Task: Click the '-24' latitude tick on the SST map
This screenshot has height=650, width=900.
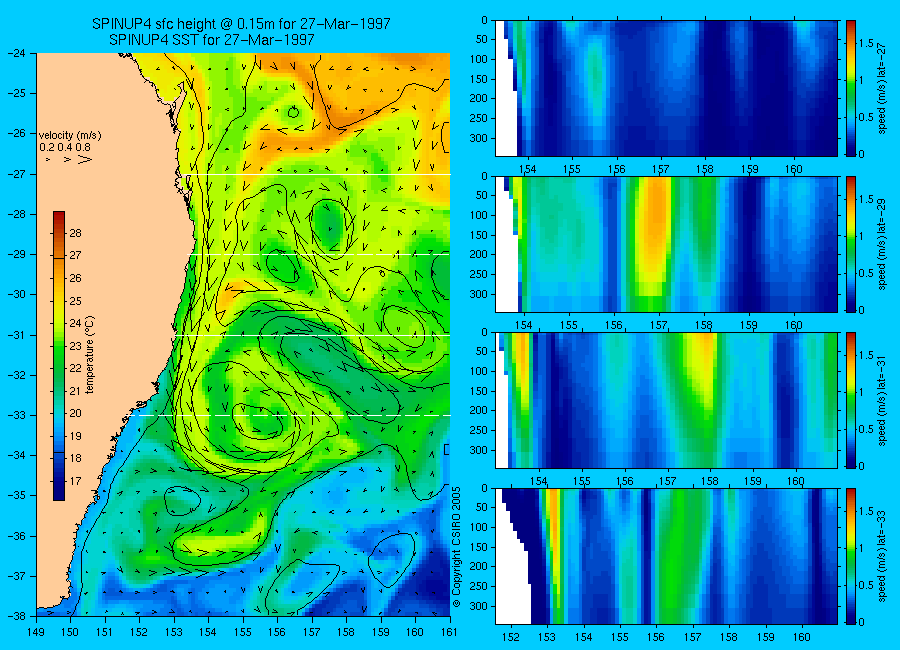Action: pos(18,53)
